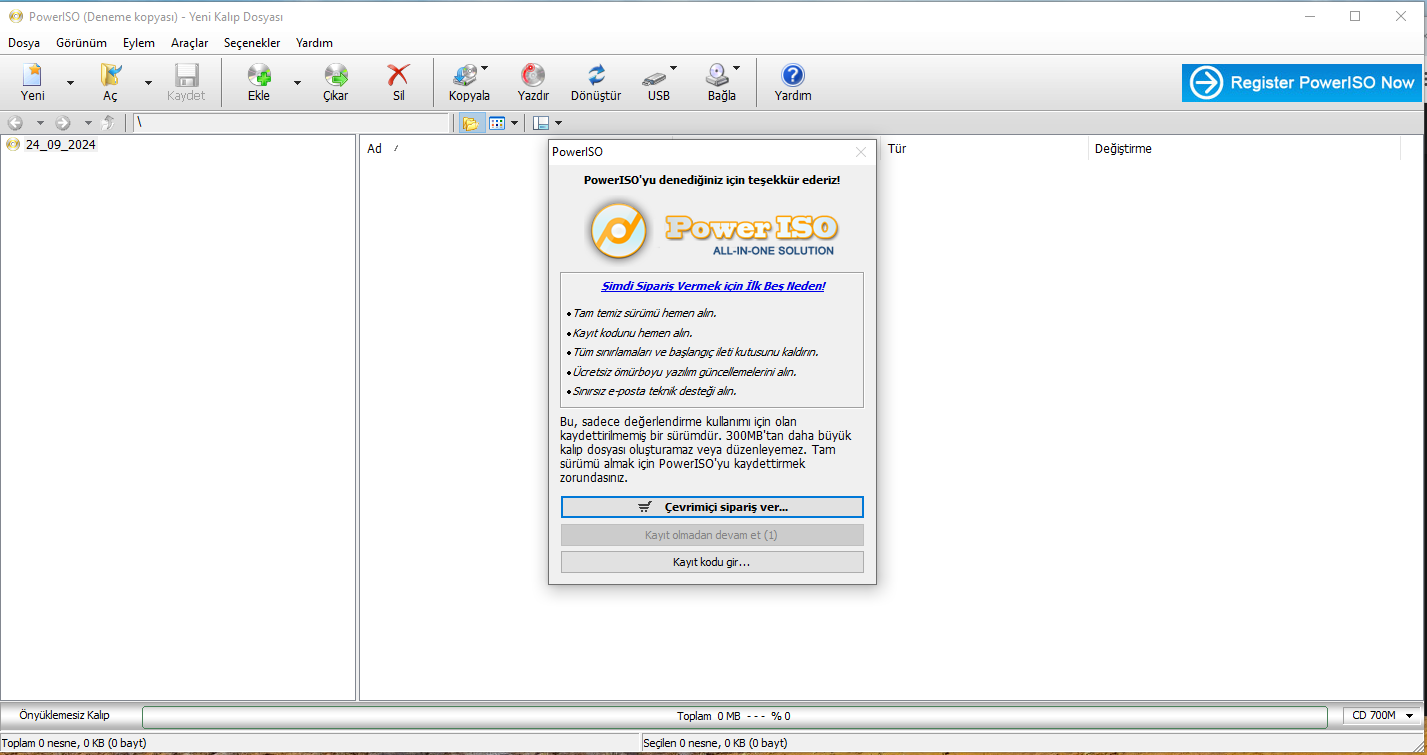Viewport: 1427px width, 755px height.
Task: Open the Eylem menu
Action: point(139,43)
